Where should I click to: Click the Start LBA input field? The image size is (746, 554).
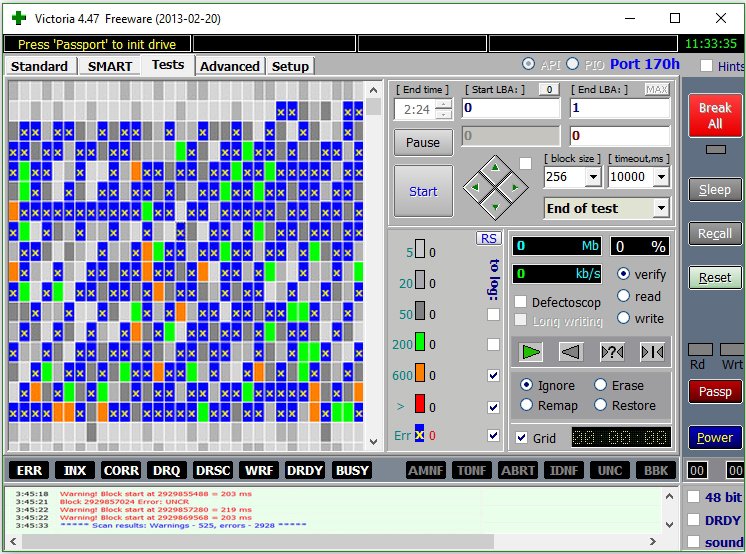511,108
